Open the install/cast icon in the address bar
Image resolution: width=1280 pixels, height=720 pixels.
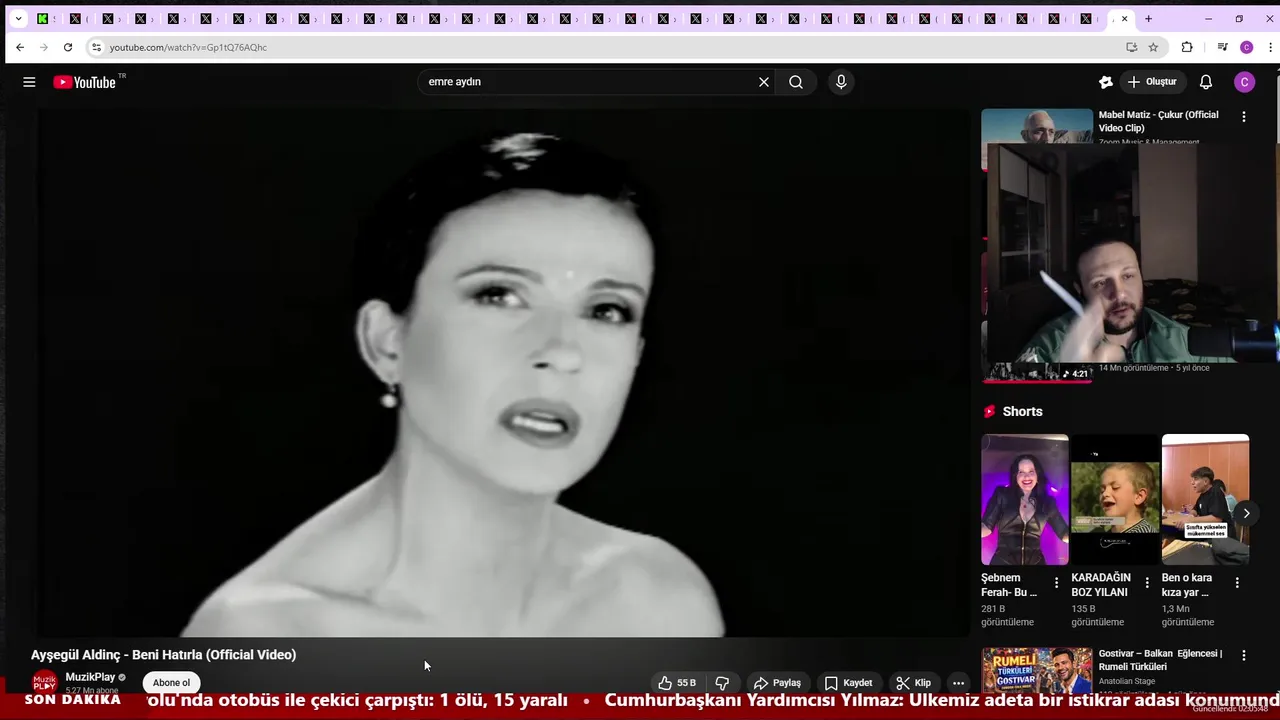(1131, 47)
